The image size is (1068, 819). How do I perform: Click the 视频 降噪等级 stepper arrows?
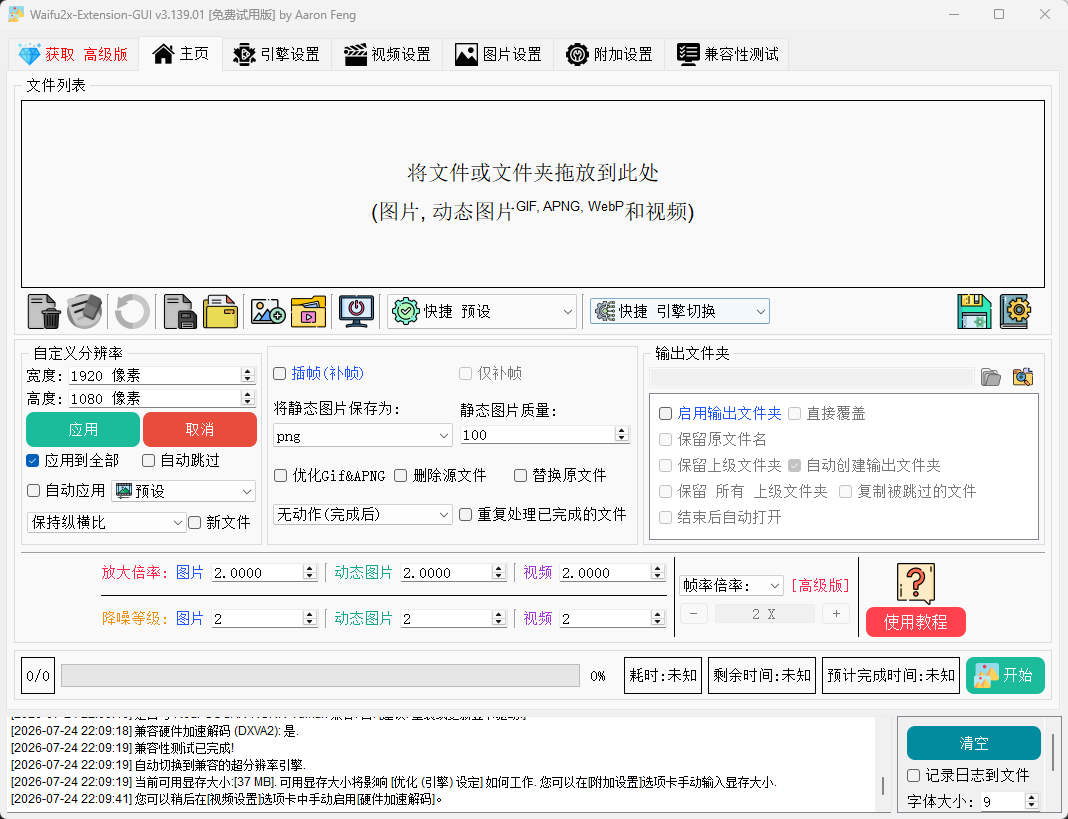click(657, 618)
